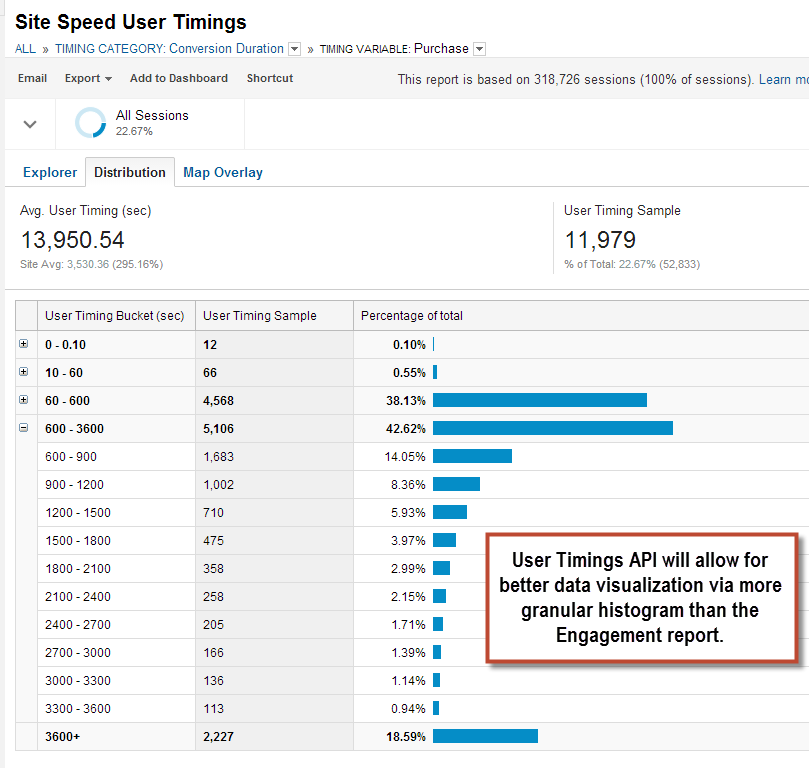The image size is (809, 768).
Task: Click the TIMING CATEGORY: Conversion Duration breadcrumb link
Action: point(170,49)
